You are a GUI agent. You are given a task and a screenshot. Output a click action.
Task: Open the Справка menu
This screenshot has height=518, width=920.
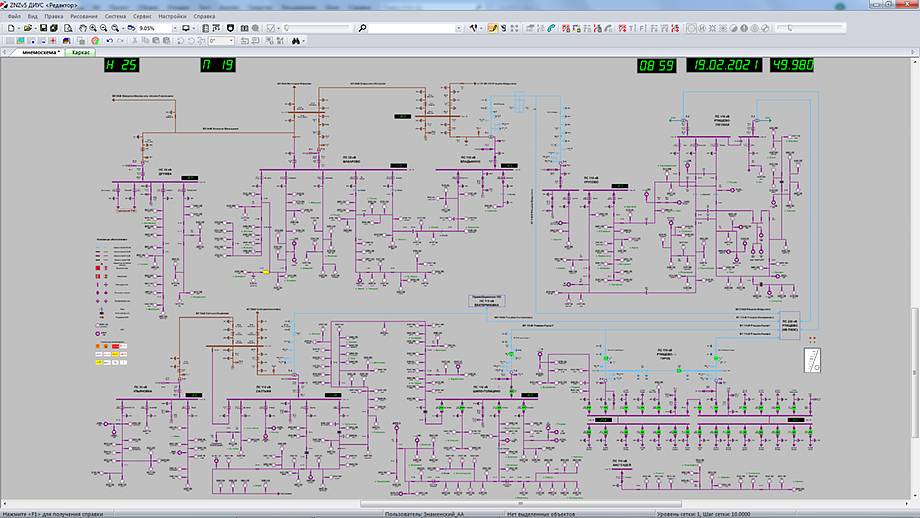[x=204, y=17]
